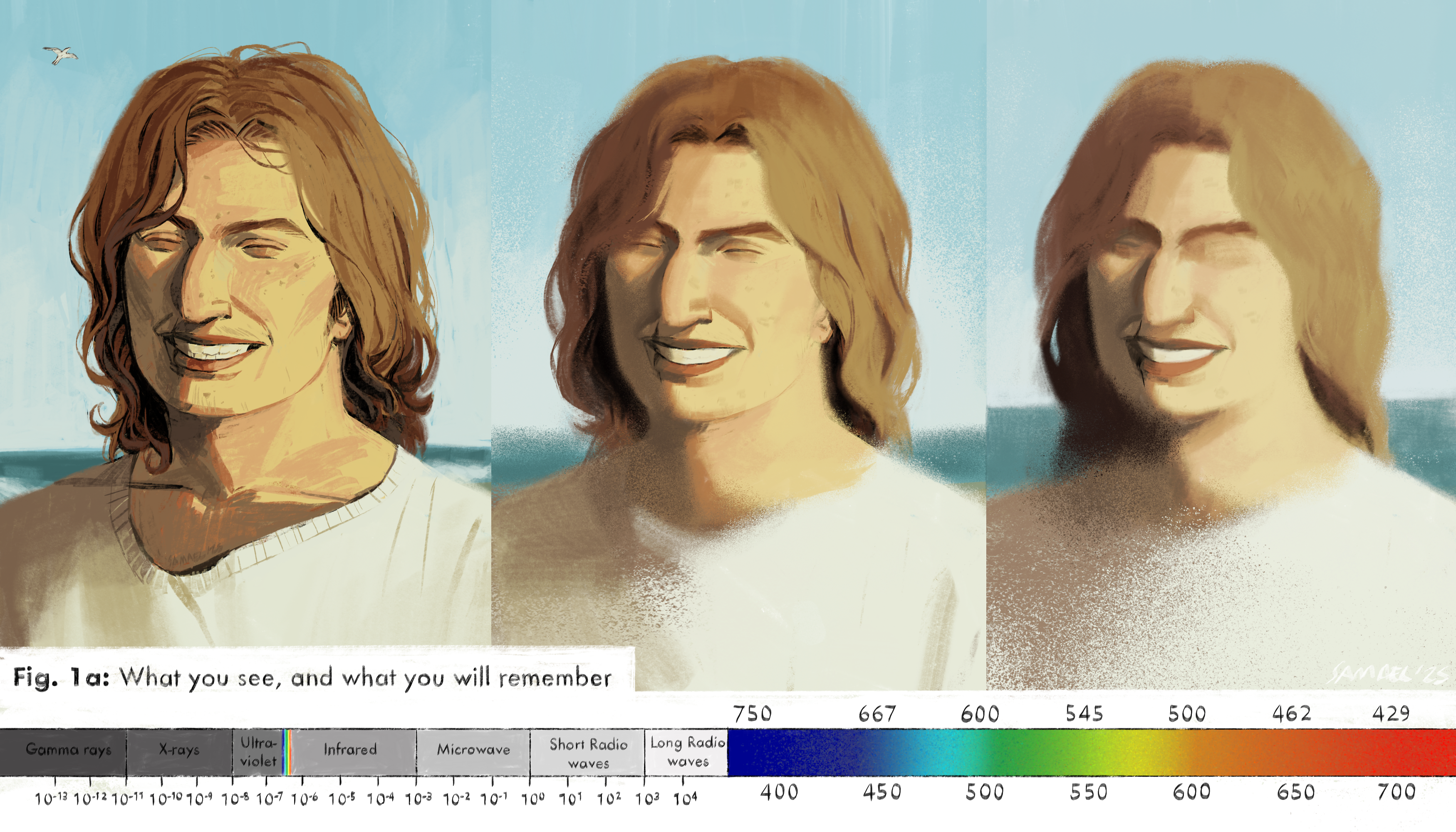This screenshot has width=1456, height=832.
Task: Click the 700 wavelength label
Action: pos(1397,792)
